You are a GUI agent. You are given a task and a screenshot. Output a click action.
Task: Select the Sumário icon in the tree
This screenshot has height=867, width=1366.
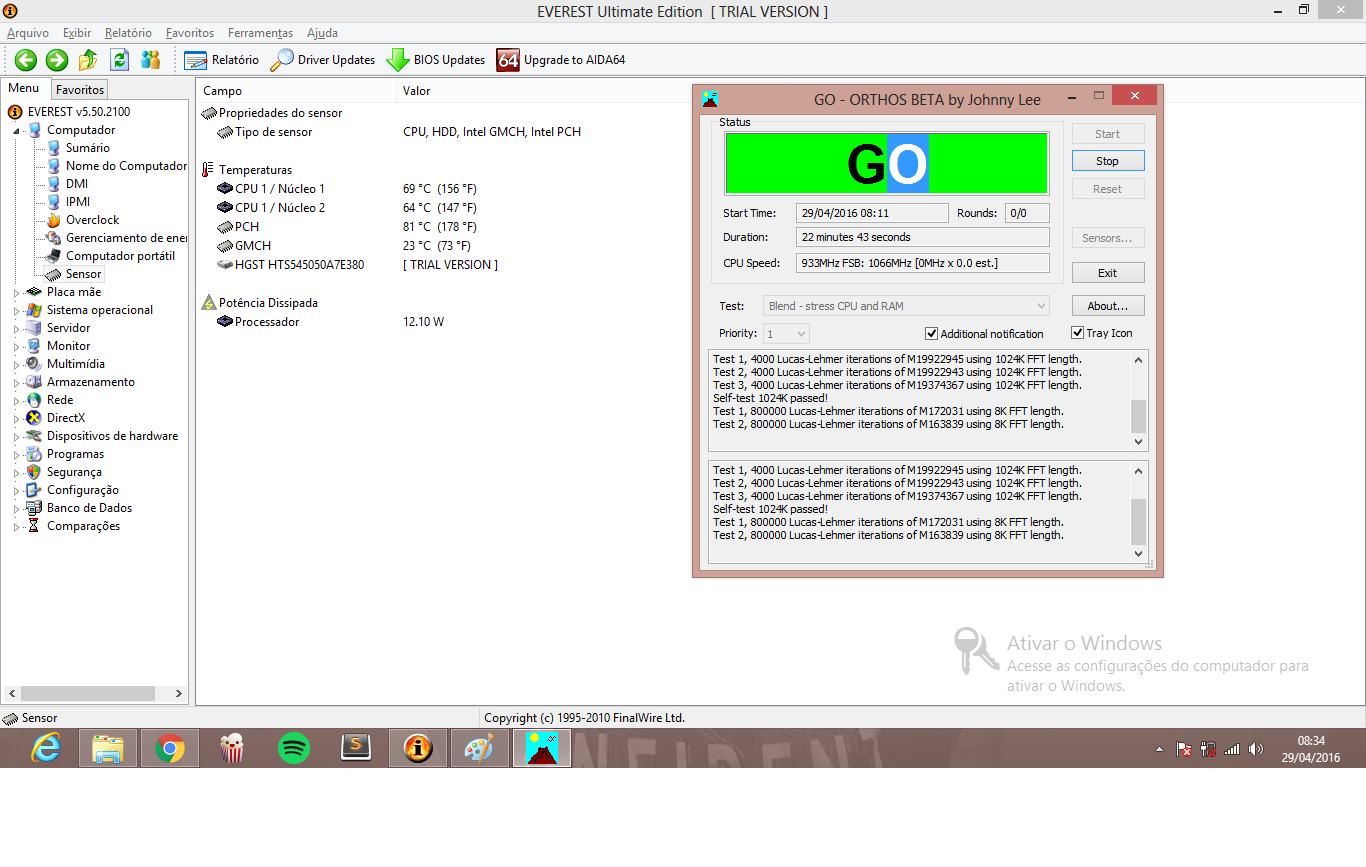[54, 148]
